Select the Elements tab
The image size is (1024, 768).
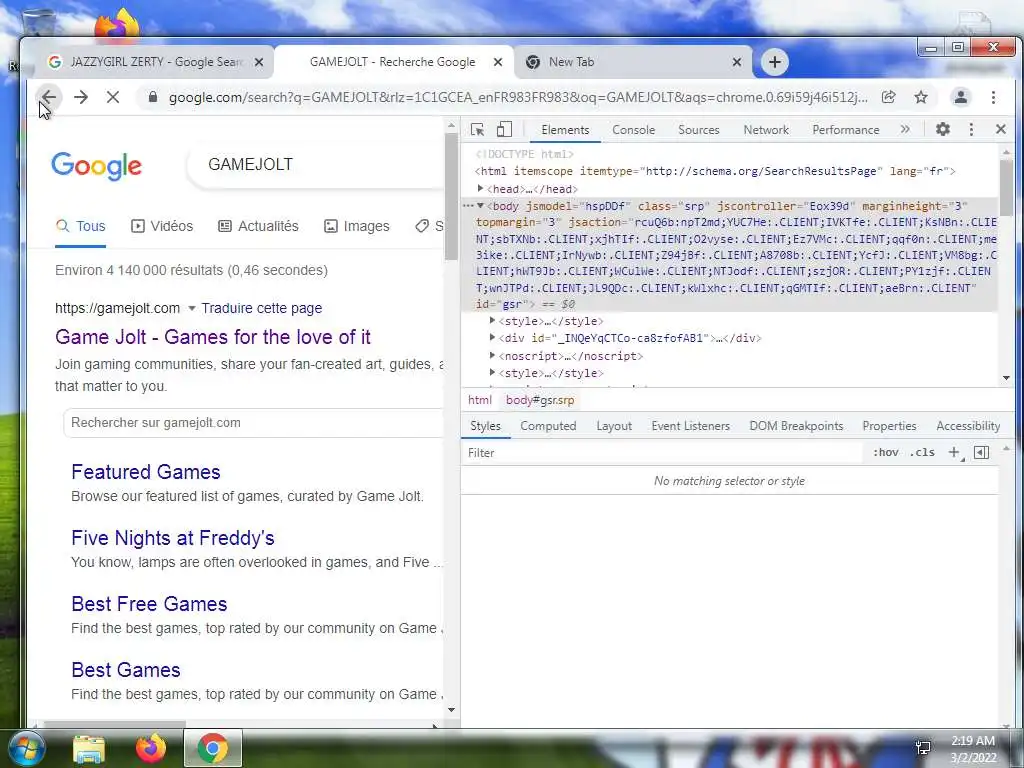pos(565,130)
